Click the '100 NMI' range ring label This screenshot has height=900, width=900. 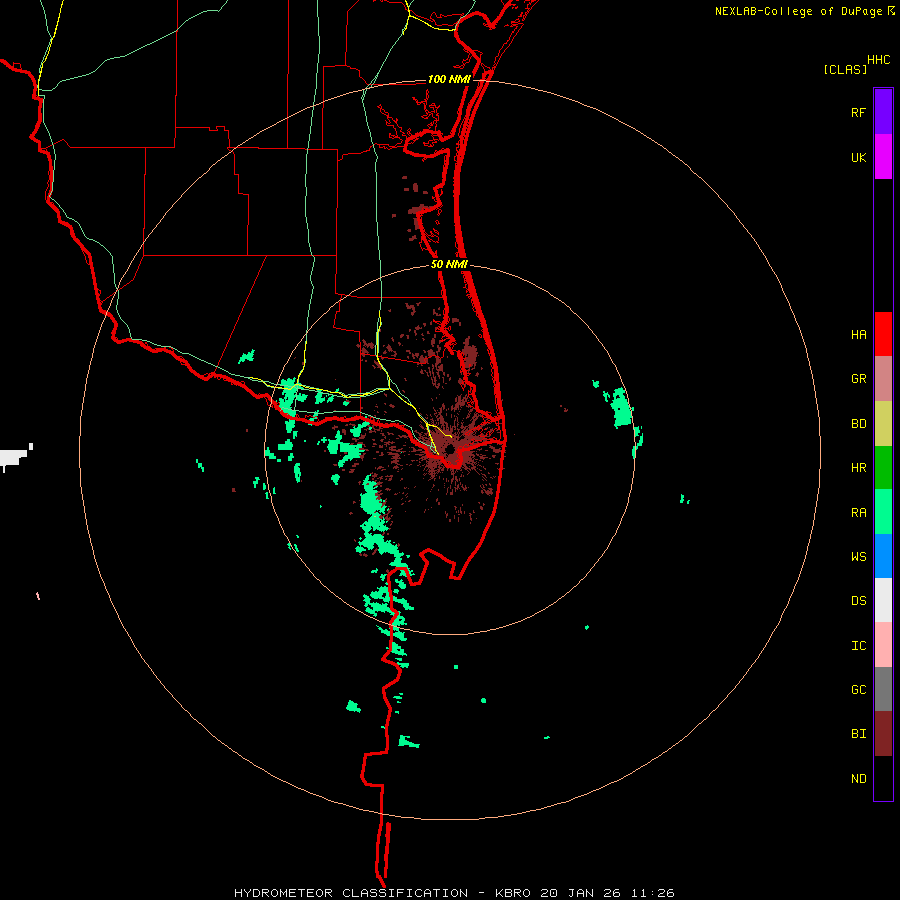449,79
